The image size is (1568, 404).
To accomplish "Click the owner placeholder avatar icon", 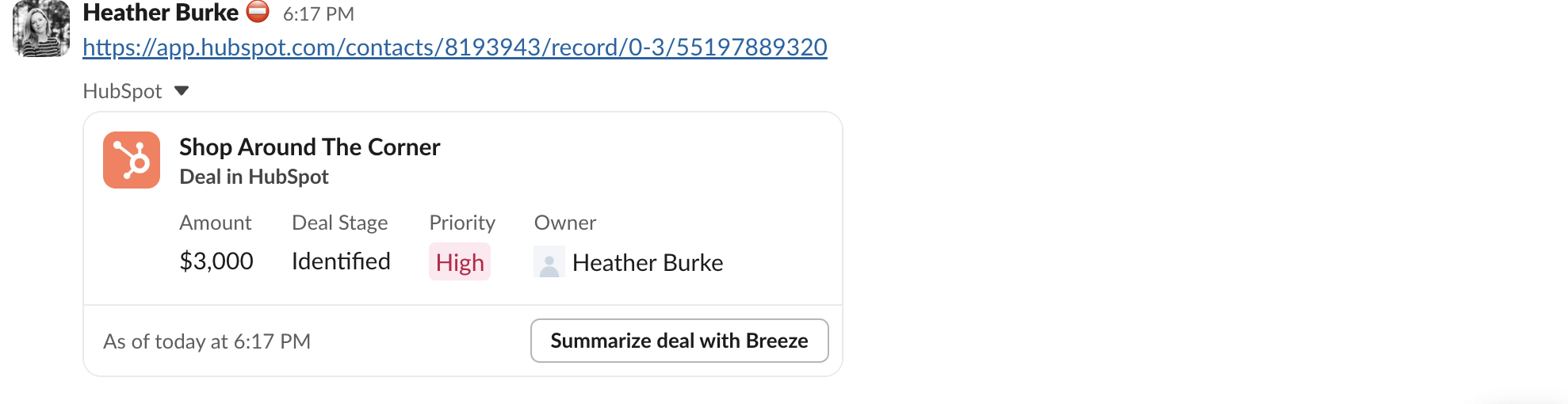I will pos(549,262).
